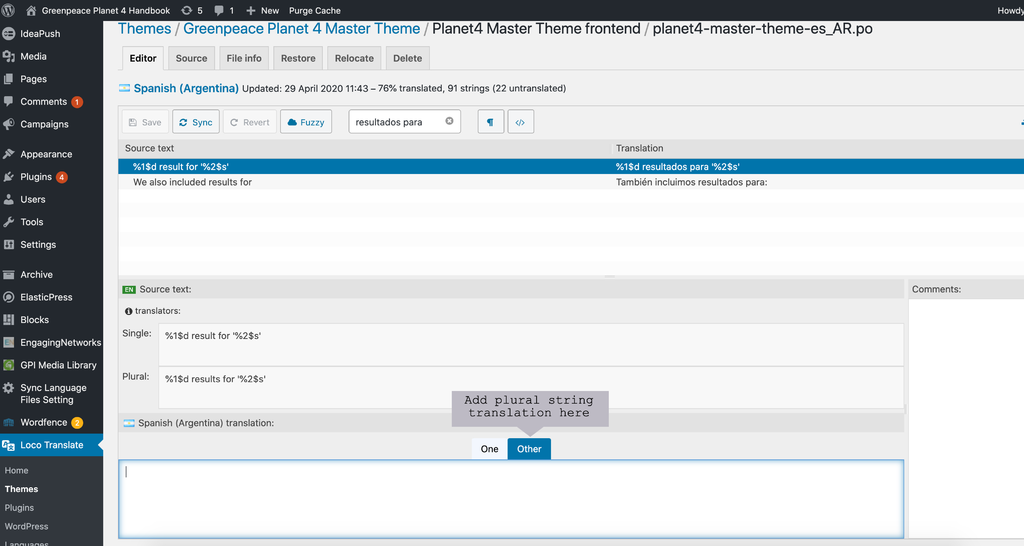Switch to the Source tab
The width and height of the screenshot is (1024, 546).
click(191, 58)
